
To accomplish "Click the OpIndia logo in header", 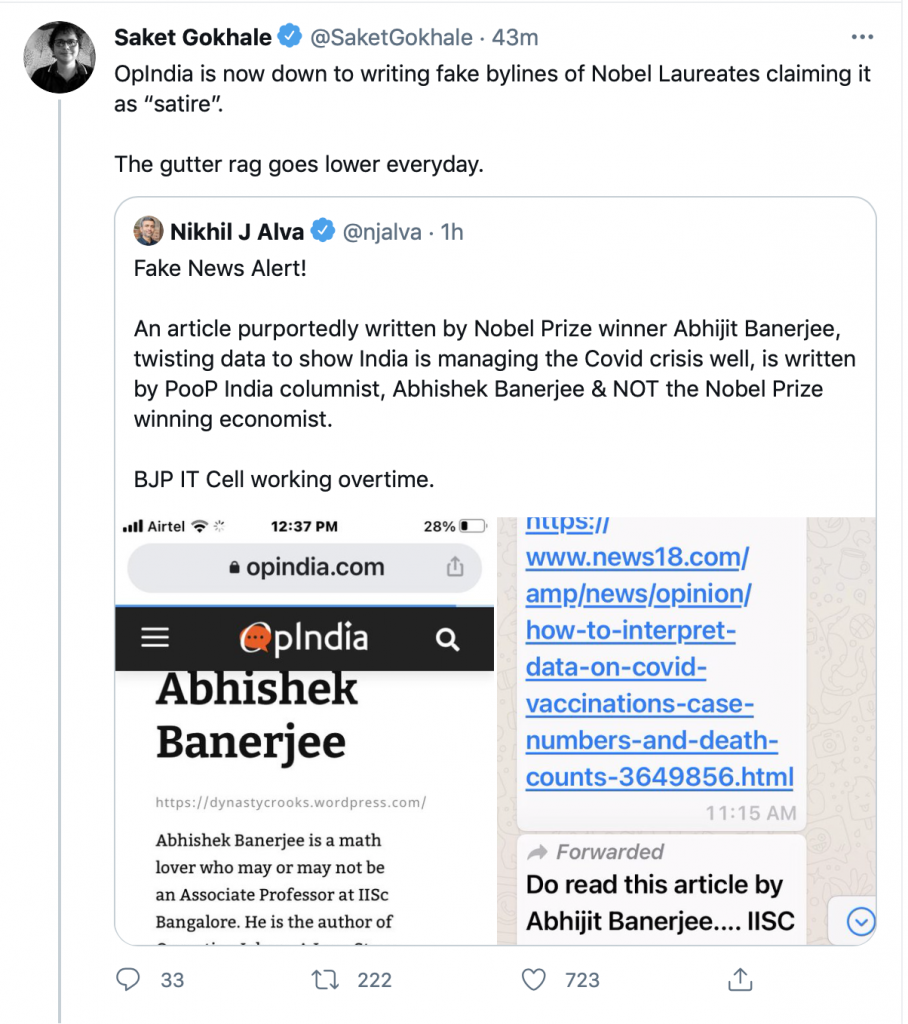I will pos(304,639).
